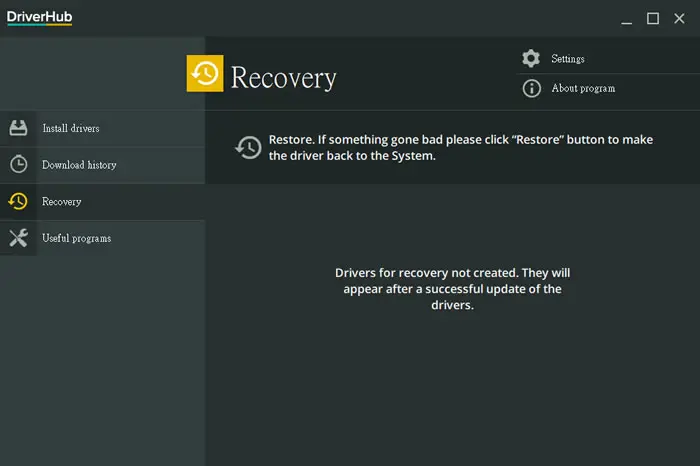Screen dimensions: 700x466
Task: Click the DriverHub logo
Action: click(x=39, y=17)
